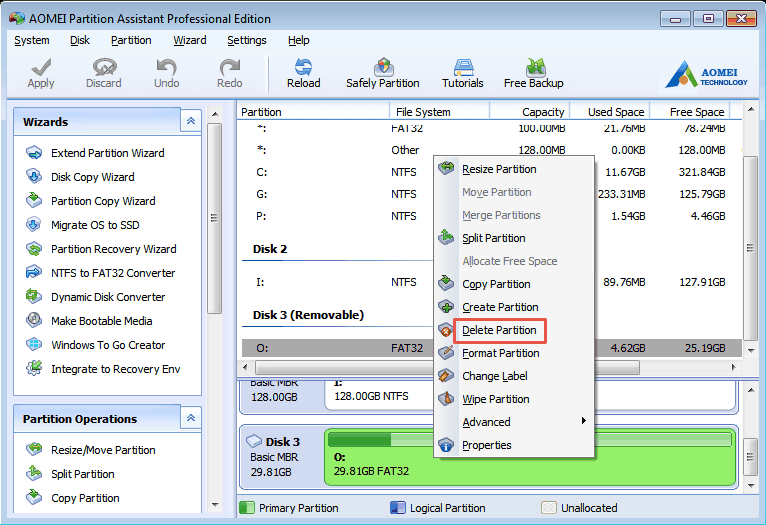Open Safely Partition shield icon

[383, 67]
